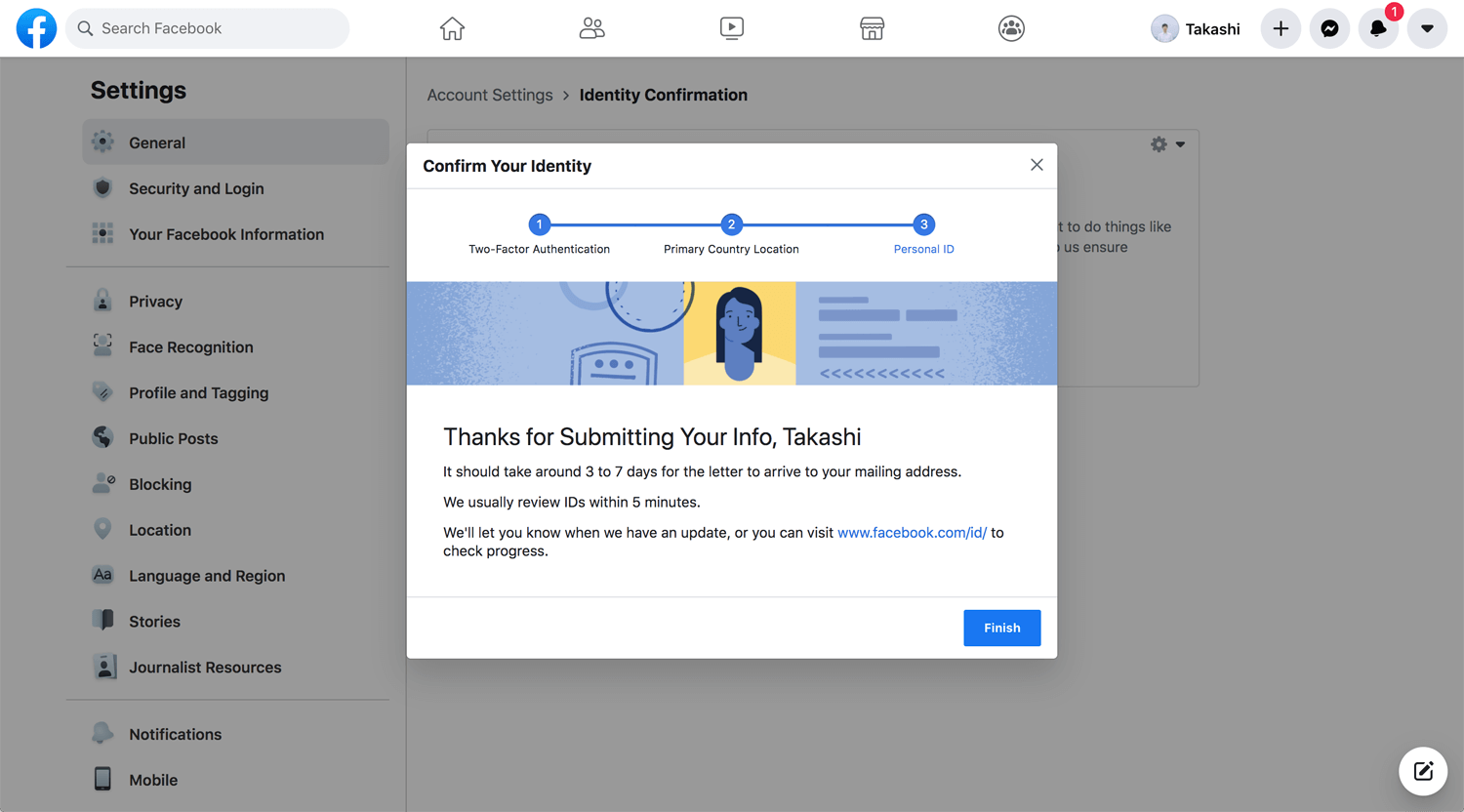1464x812 pixels.
Task: Open the Marketplace storefront icon
Action: [x=872, y=28]
